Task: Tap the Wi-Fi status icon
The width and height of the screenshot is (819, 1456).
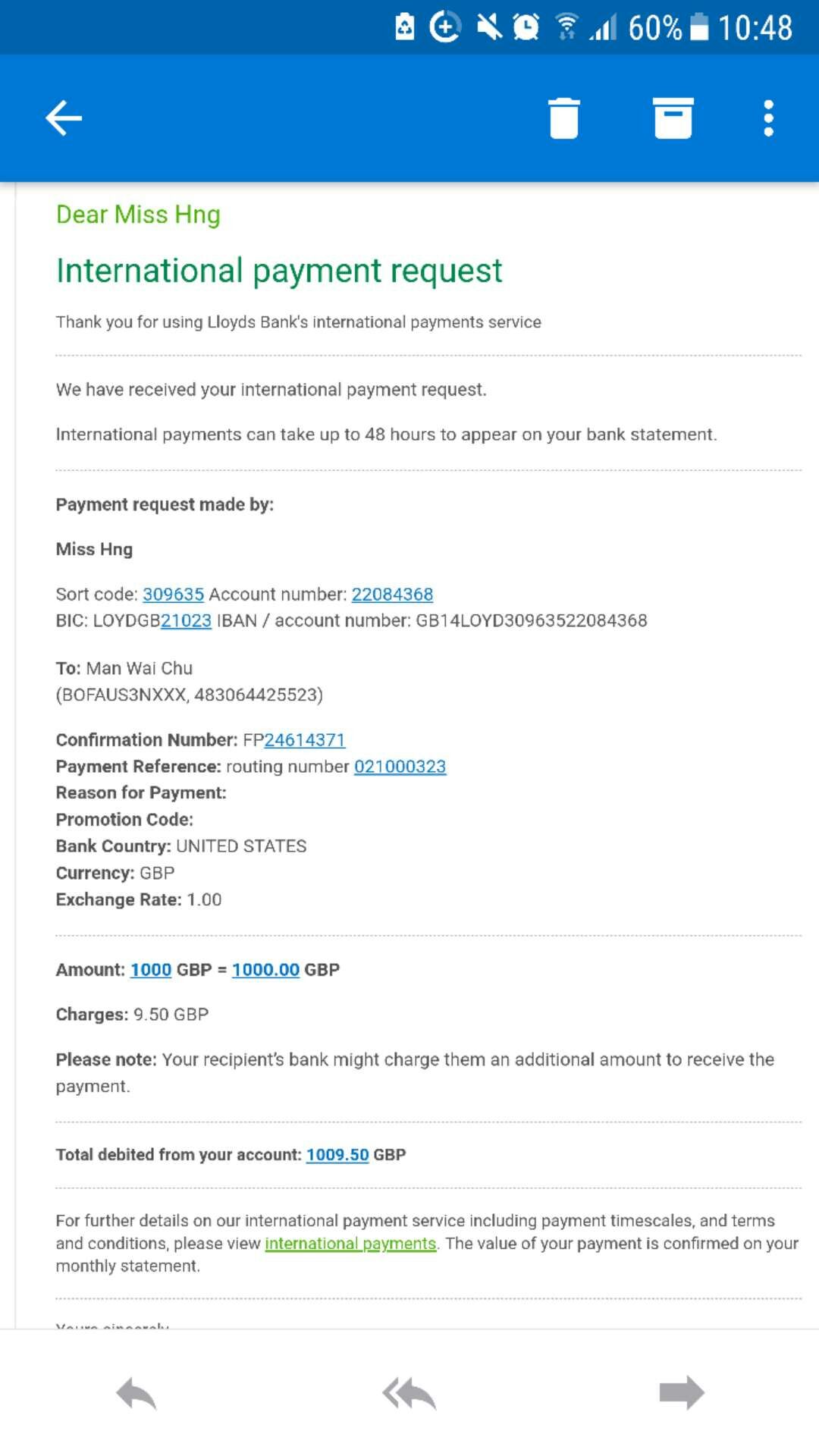Action: pyautogui.click(x=566, y=28)
